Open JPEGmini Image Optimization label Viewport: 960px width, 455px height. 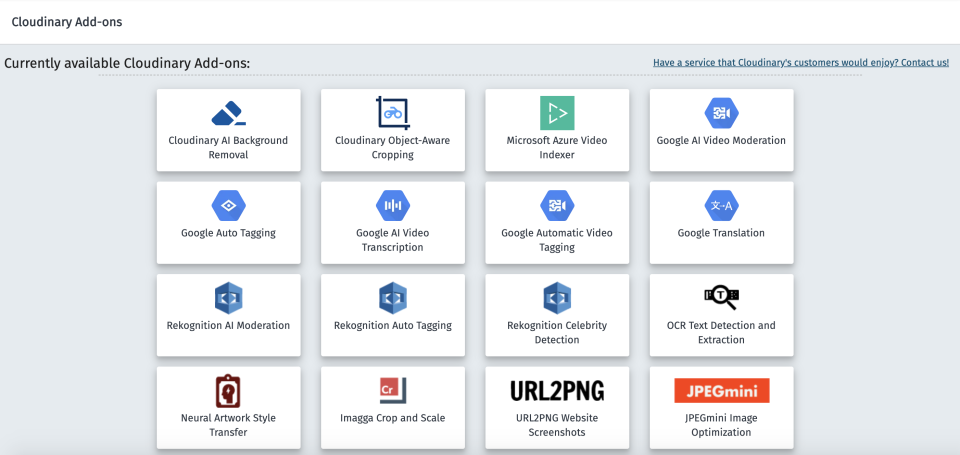[x=721, y=425]
